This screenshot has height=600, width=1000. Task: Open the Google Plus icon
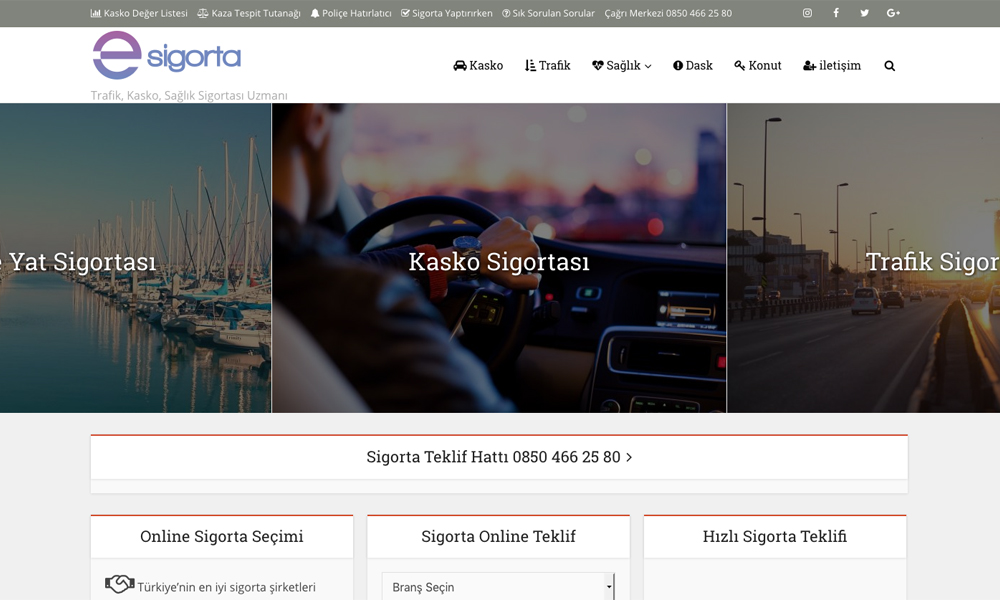click(x=893, y=13)
